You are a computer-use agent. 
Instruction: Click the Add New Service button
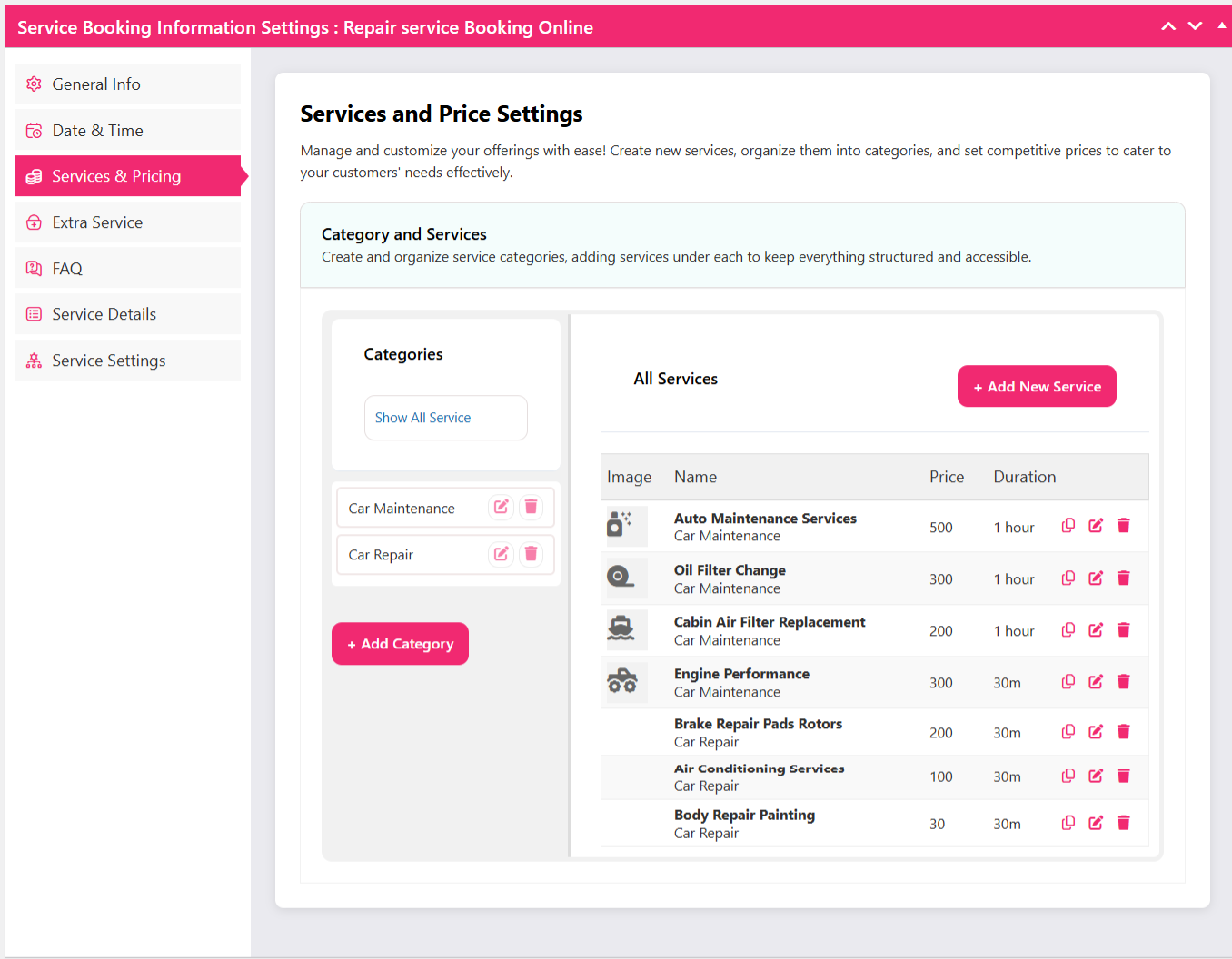click(x=1037, y=387)
